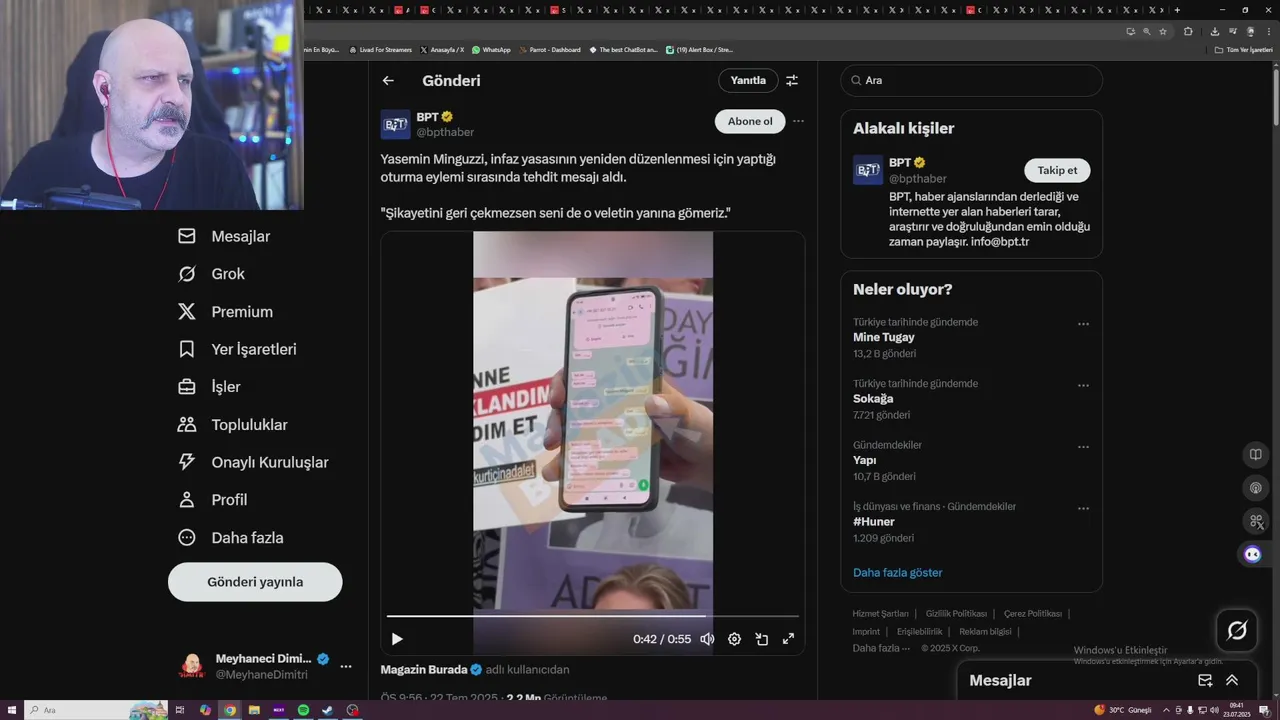
Task: Open File Explorer from the taskbar
Action: point(254,710)
